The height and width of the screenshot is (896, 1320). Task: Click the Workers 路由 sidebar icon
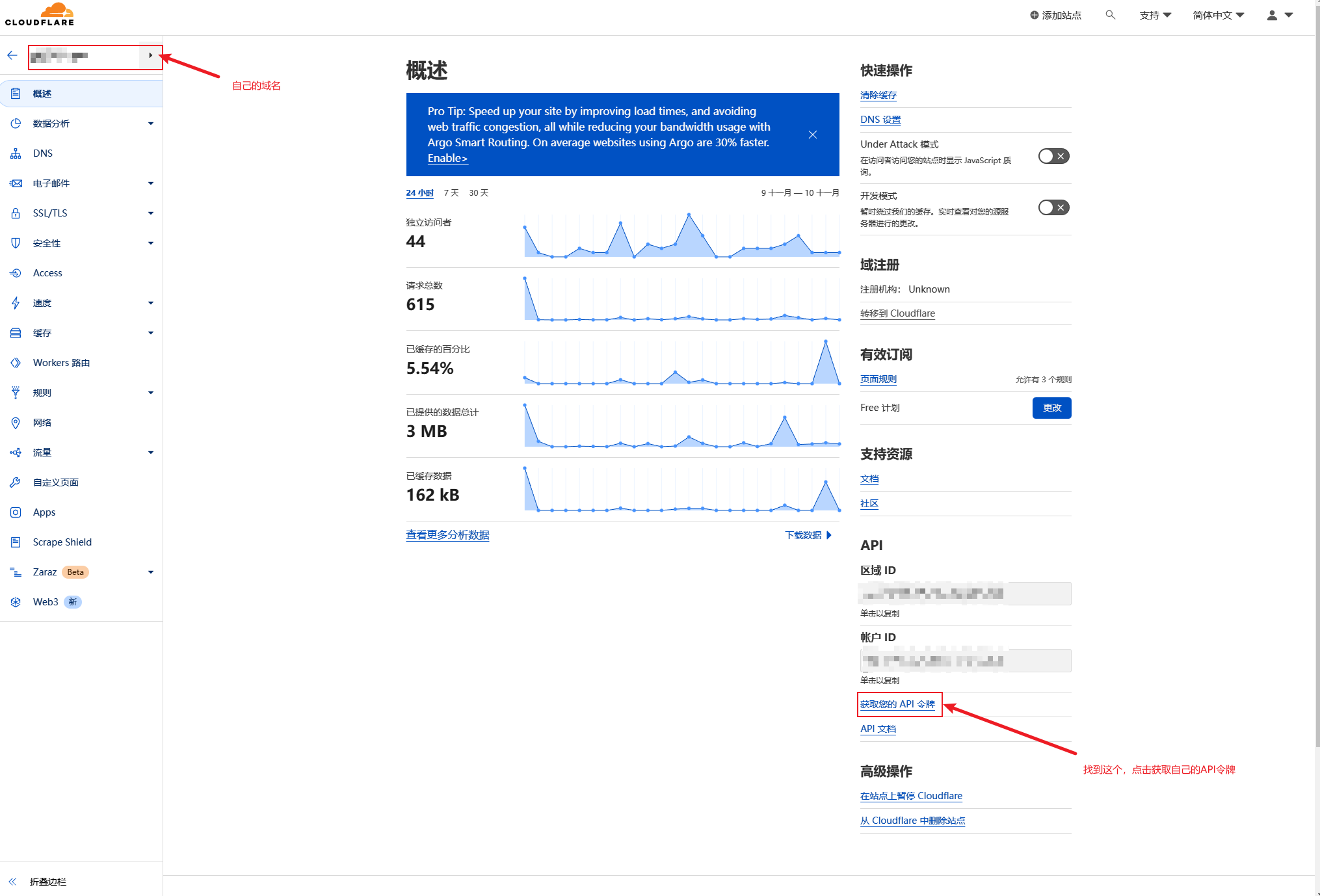point(16,363)
